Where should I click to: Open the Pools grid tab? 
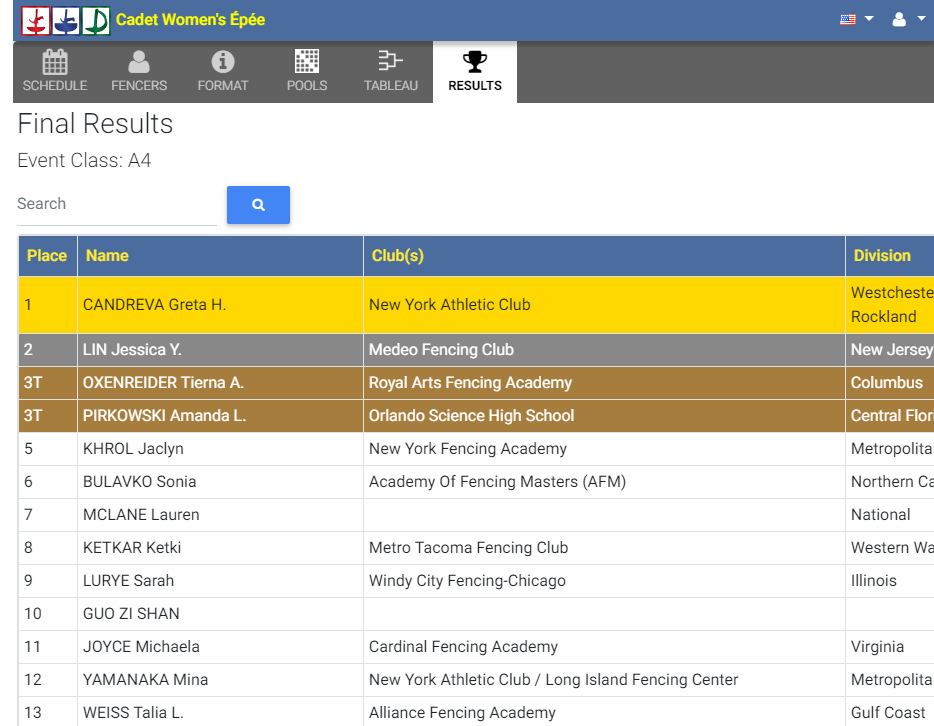307,72
